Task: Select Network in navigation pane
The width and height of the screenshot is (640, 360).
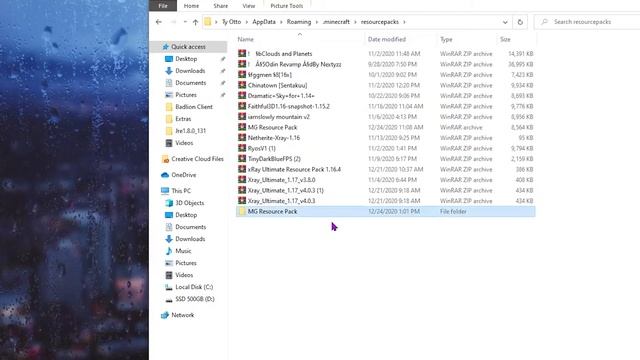Action: [x=182, y=315]
